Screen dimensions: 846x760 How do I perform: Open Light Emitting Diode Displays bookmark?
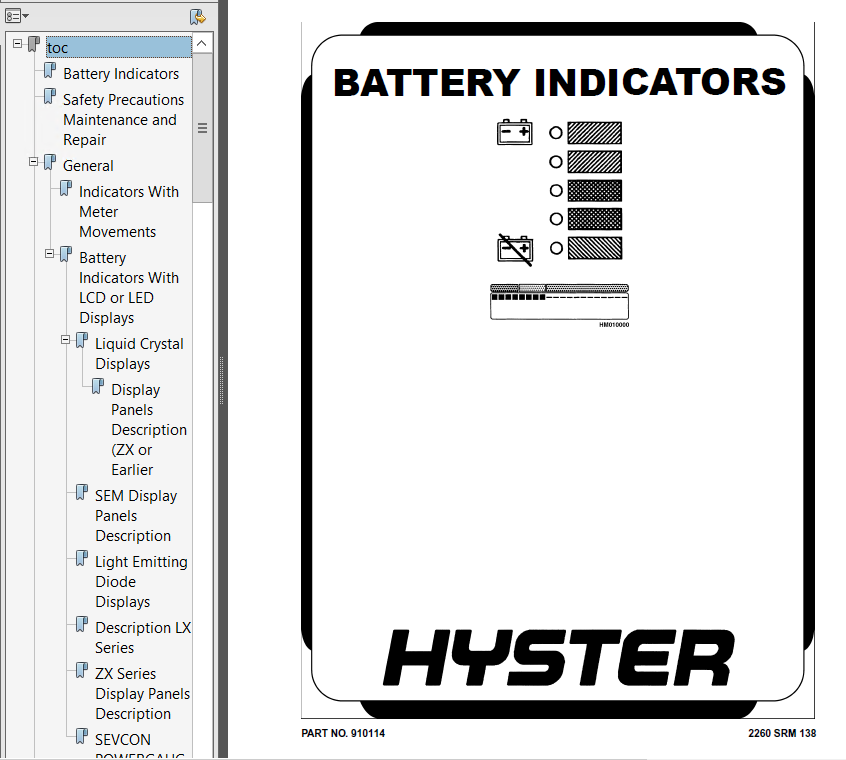pyautogui.click(x=141, y=581)
